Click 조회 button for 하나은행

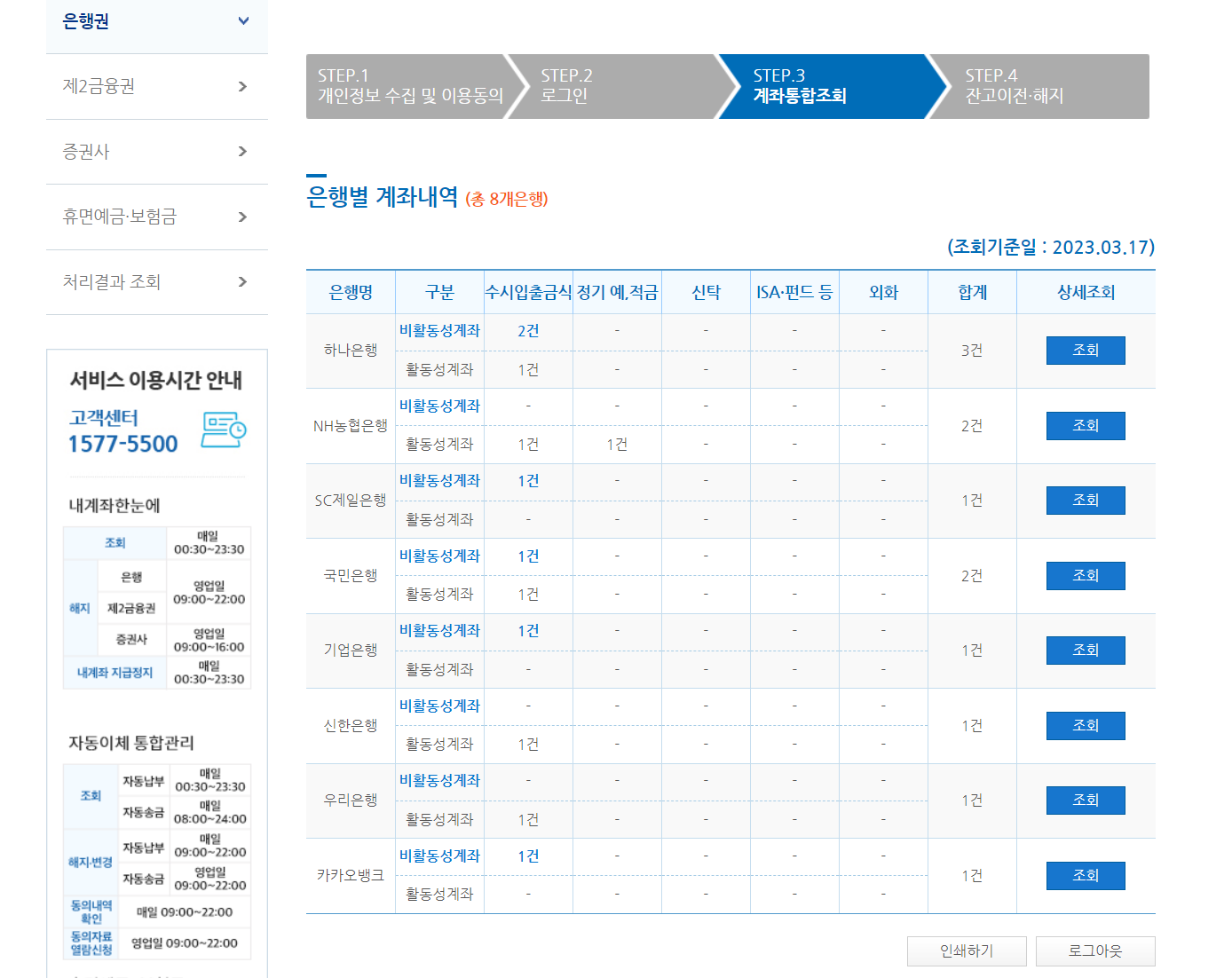click(x=1086, y=351)
